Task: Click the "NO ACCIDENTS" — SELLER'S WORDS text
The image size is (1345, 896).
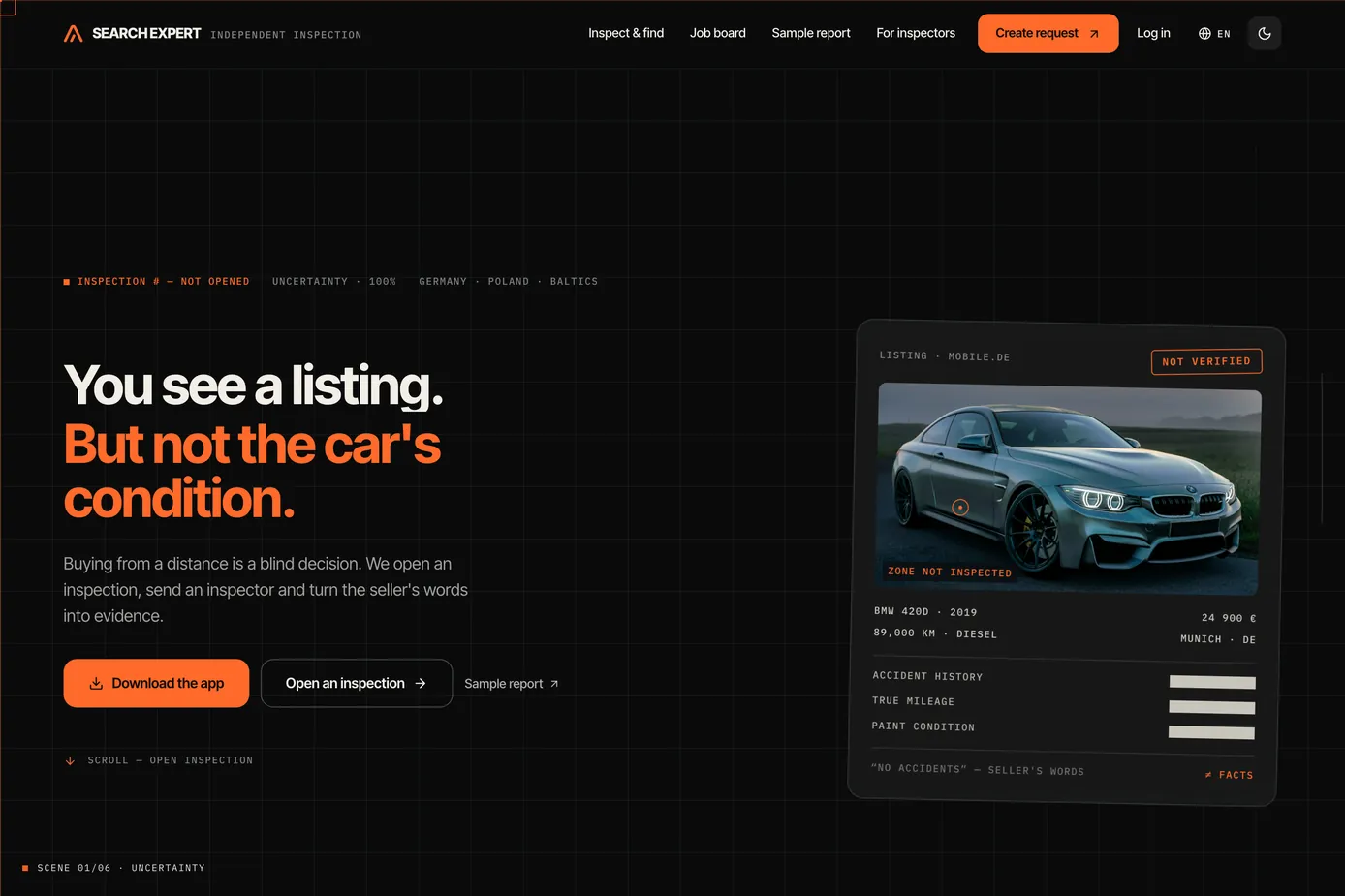Action: 978,770
